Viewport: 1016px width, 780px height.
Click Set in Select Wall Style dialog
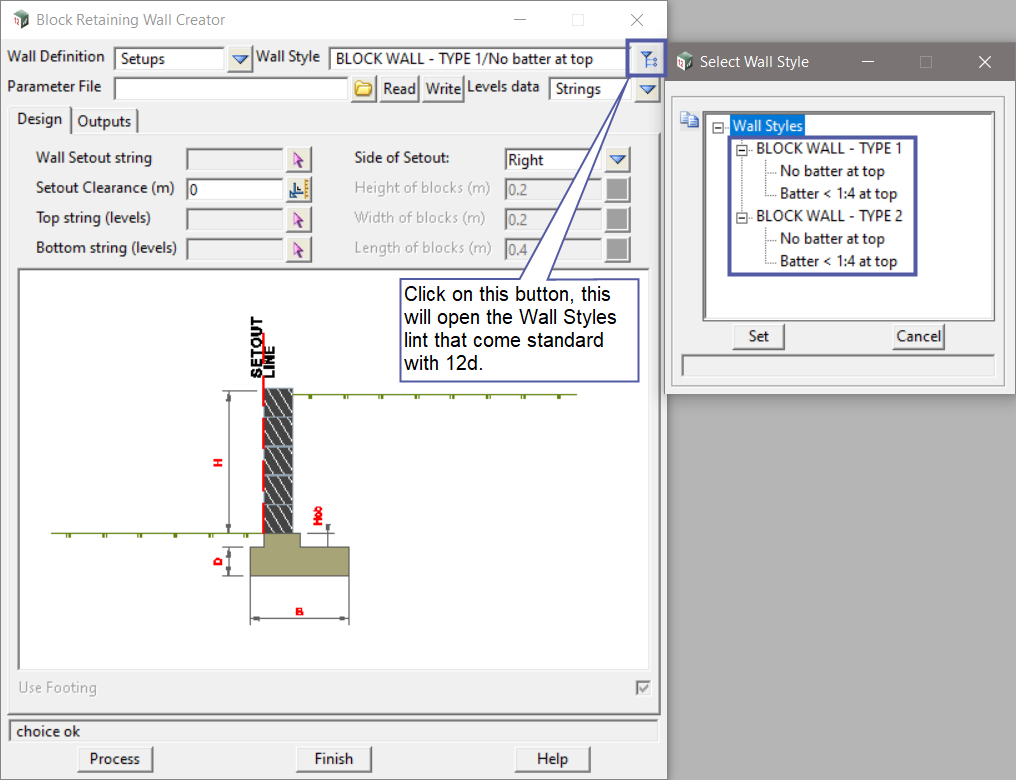pyautogui.click(x=758, y=336)
